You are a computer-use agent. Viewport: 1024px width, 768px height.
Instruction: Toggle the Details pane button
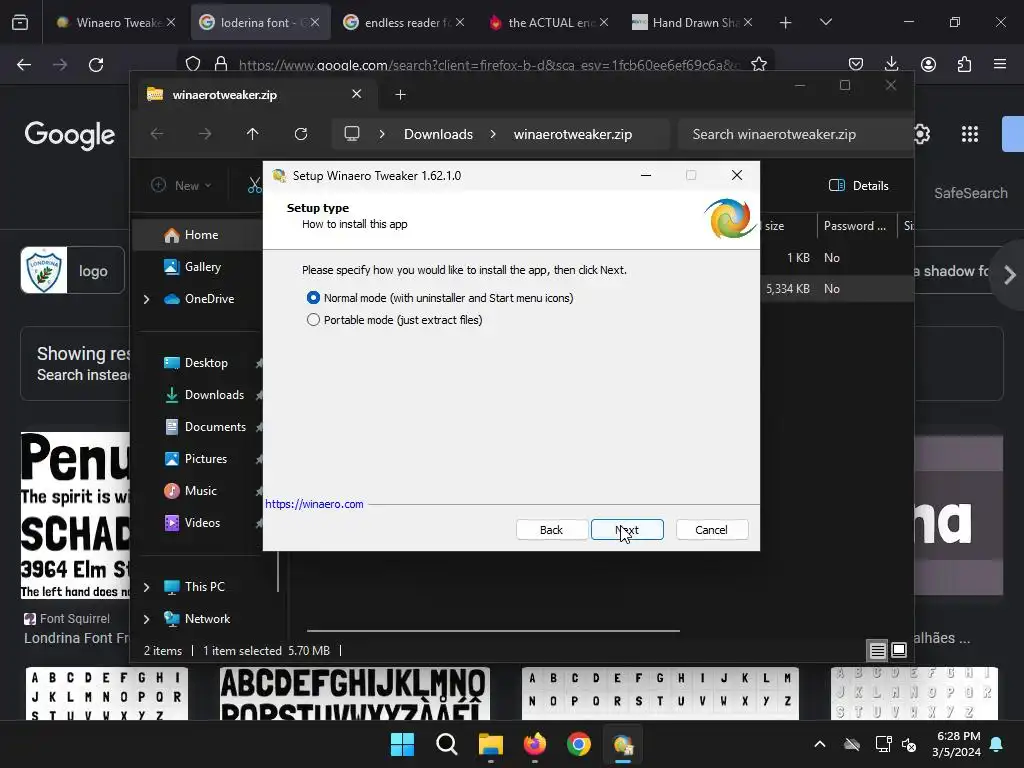(859, 185)
